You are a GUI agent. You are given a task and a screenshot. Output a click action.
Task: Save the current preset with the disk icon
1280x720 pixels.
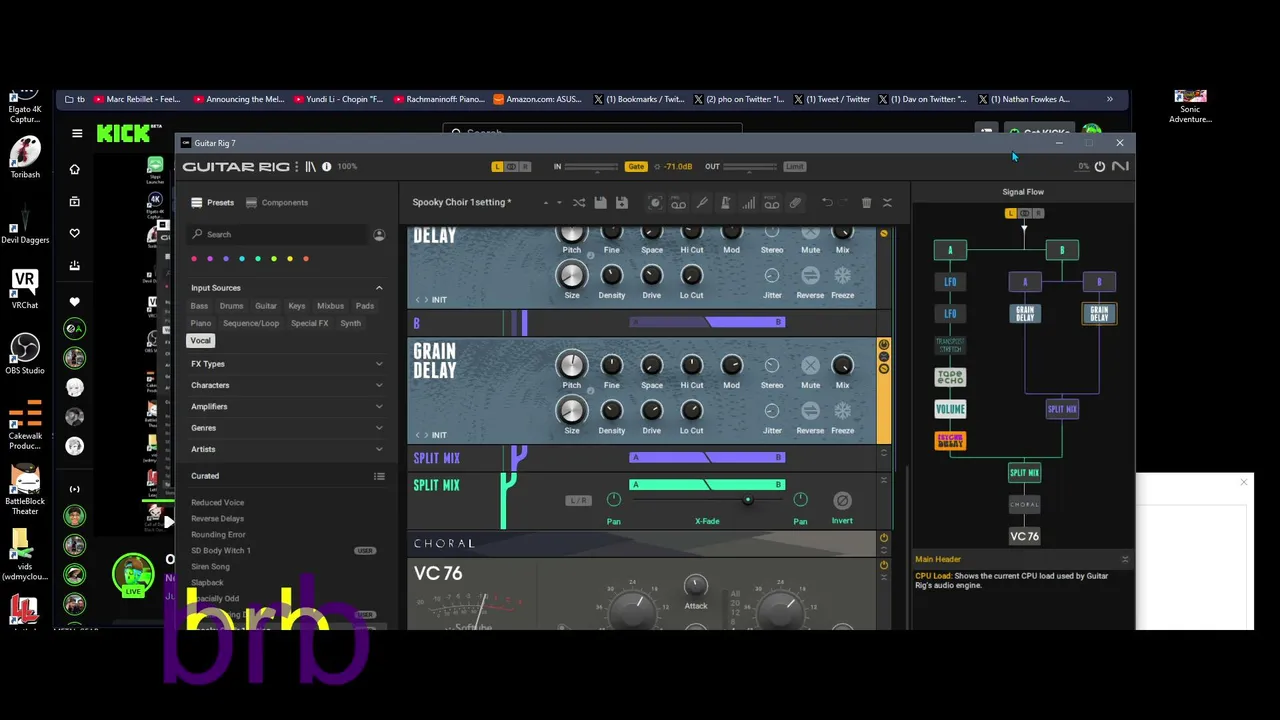(x=600, y=203)
